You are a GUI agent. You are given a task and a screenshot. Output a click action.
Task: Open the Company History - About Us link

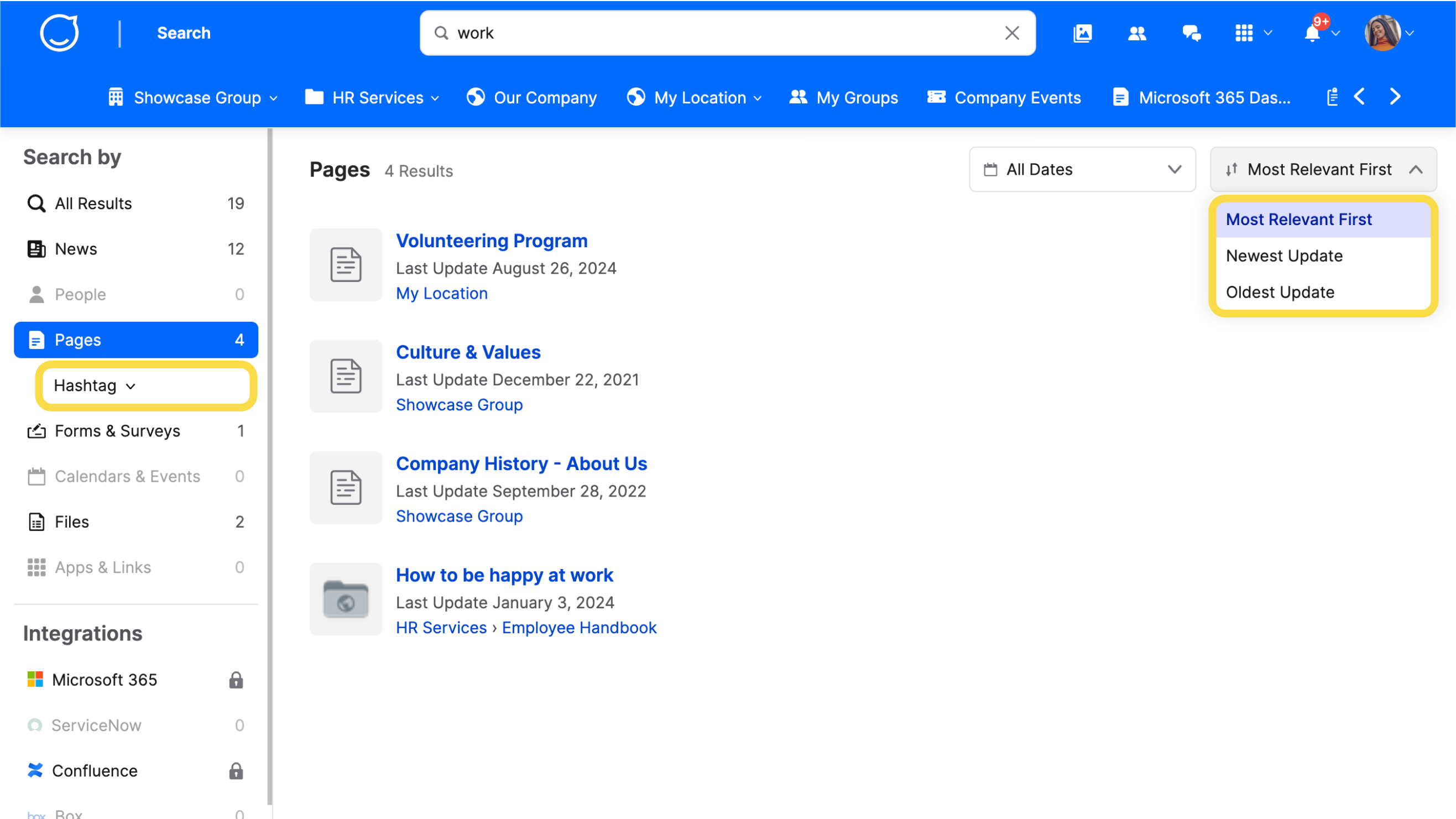click(x=521, y=463)
